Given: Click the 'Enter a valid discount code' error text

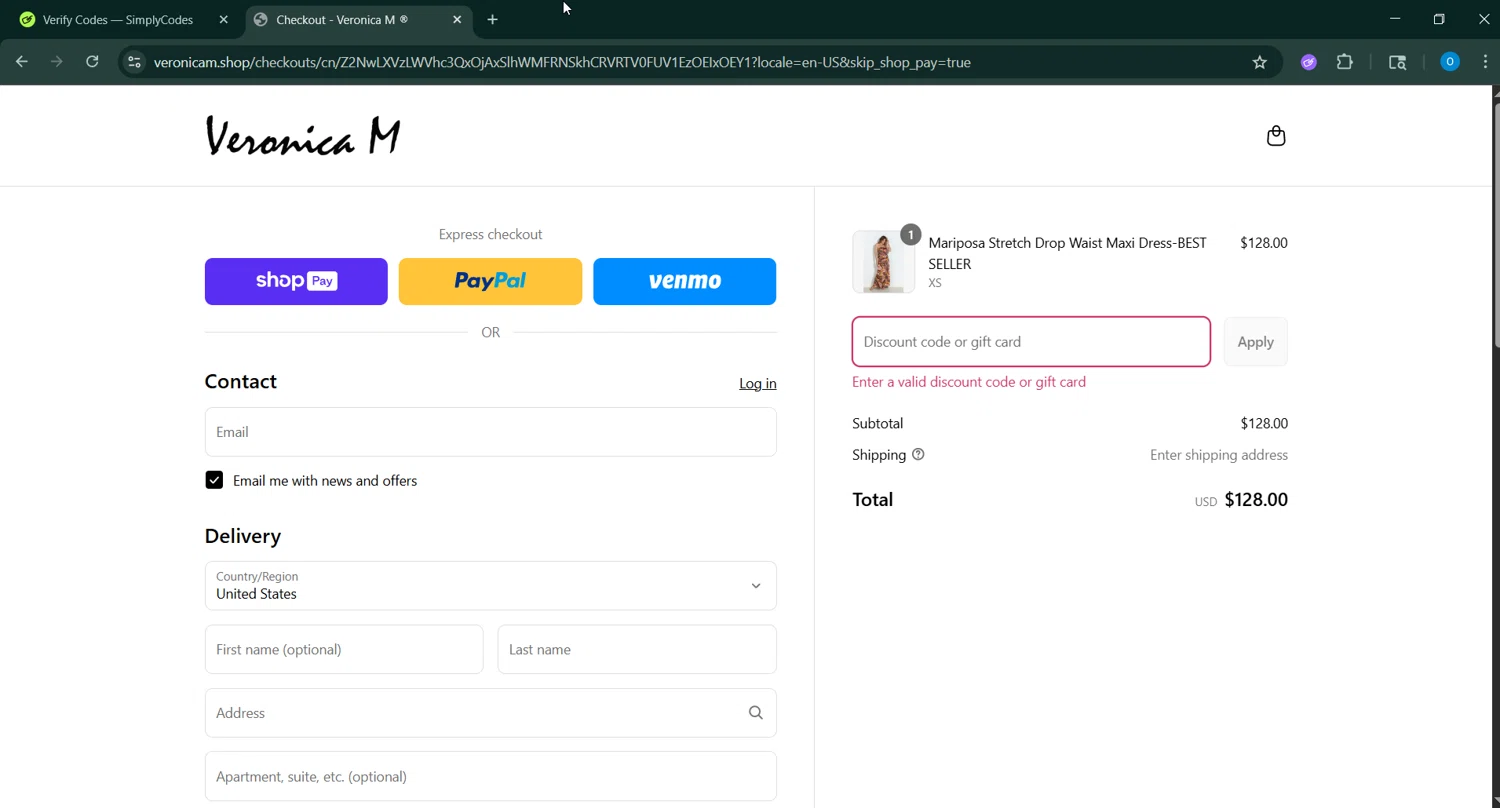Looking at the screenshot, I should [969, 382].
